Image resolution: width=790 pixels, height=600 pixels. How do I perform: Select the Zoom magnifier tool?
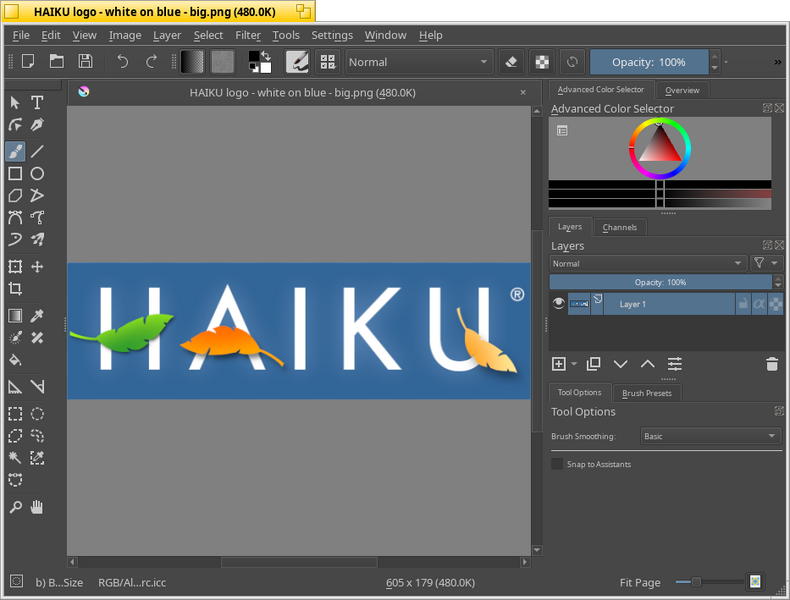pos(15,507)
